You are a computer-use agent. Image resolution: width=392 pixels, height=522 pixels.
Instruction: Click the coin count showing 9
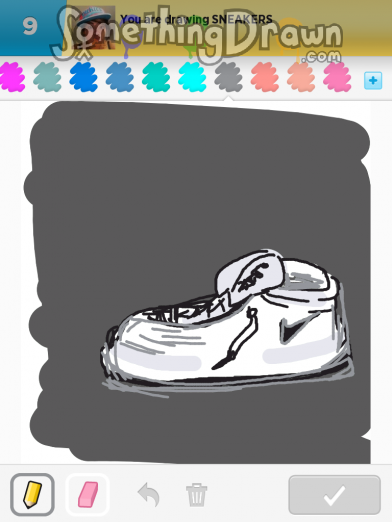point(30,26)
